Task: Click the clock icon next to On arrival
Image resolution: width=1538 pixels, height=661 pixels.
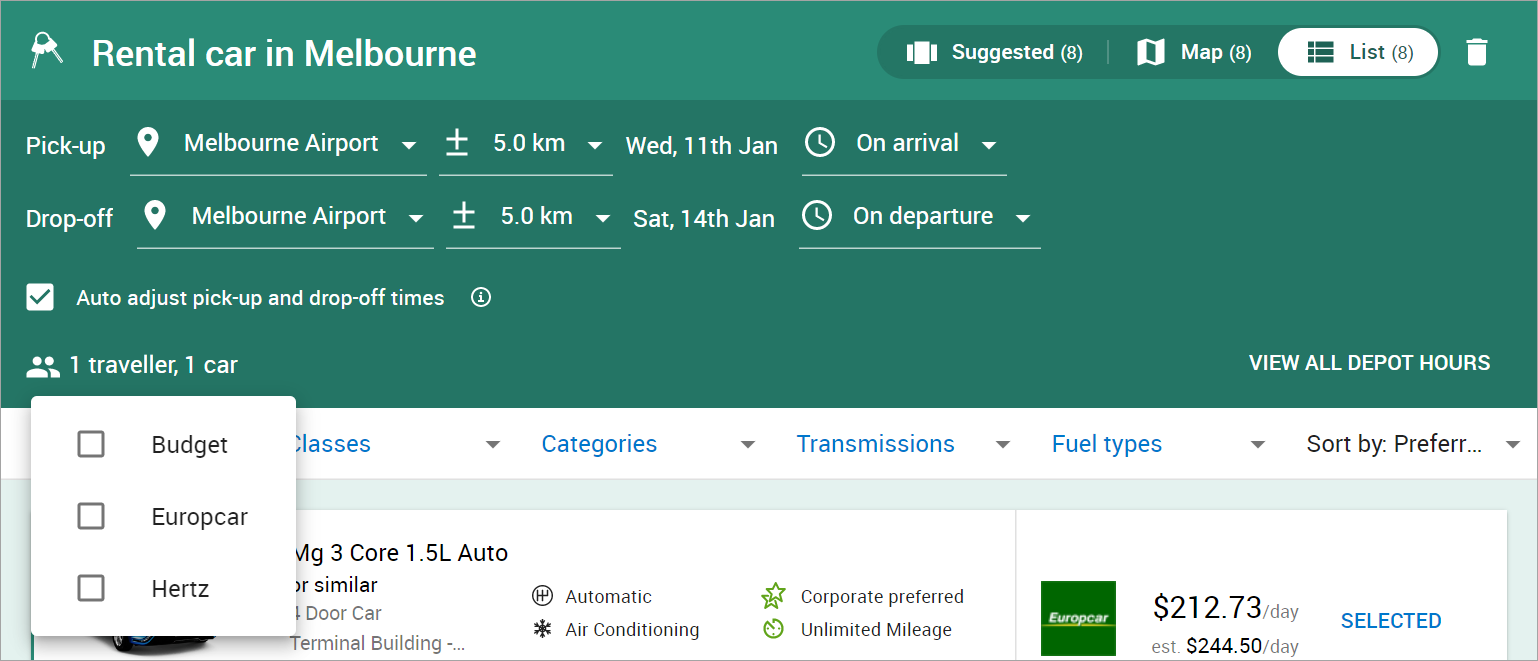Action: (x=820, y=142)
